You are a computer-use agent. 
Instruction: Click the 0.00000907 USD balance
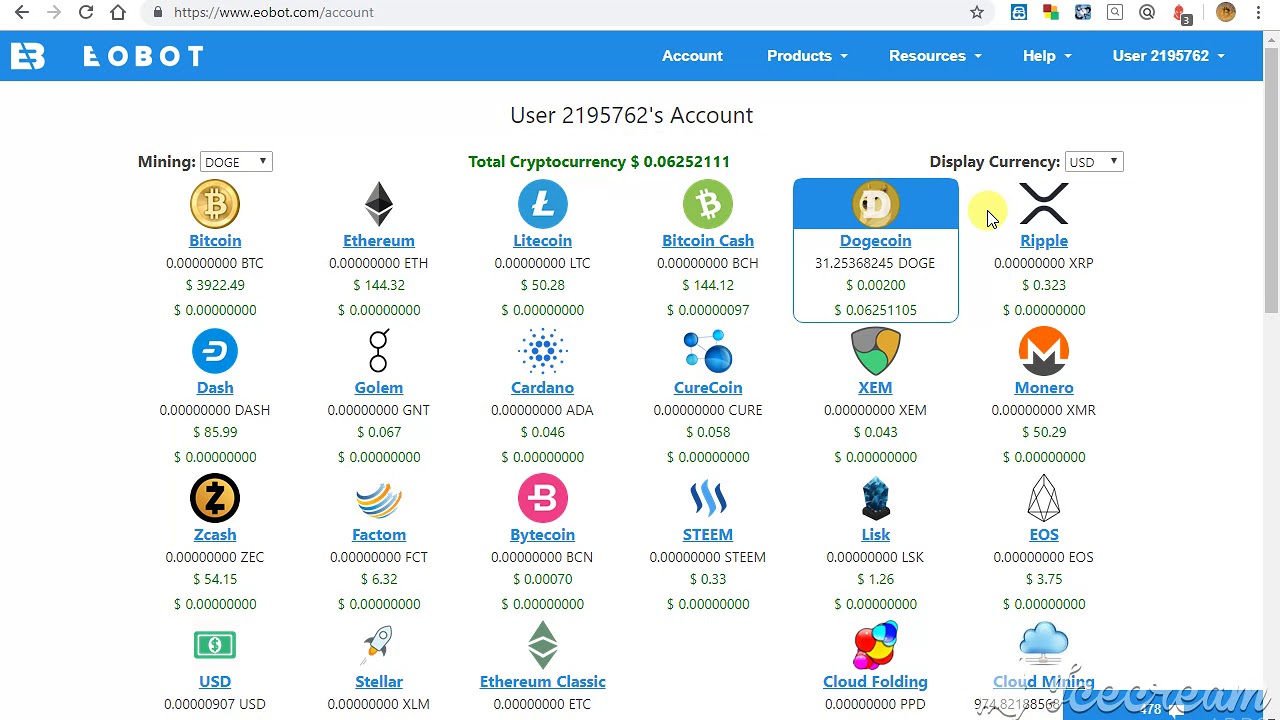click(215, 704)
